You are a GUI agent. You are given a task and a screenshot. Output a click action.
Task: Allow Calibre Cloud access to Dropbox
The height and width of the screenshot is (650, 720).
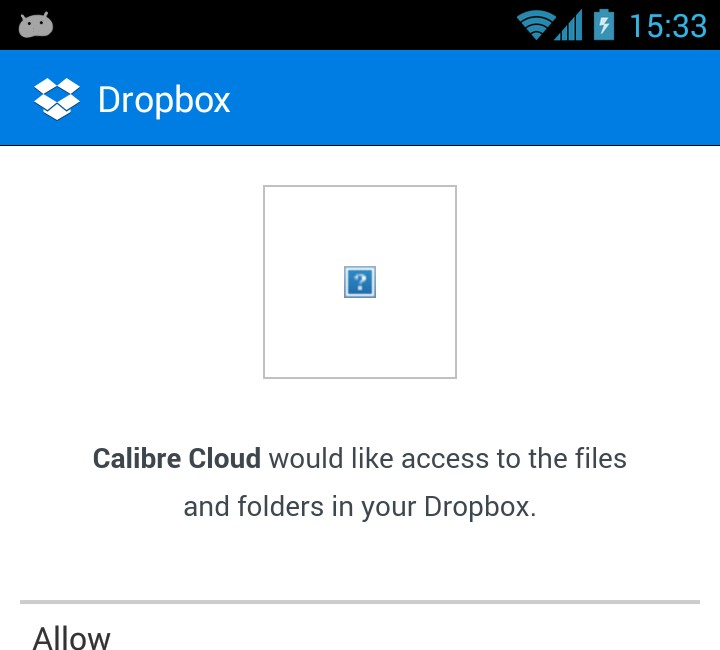(71, 637)
